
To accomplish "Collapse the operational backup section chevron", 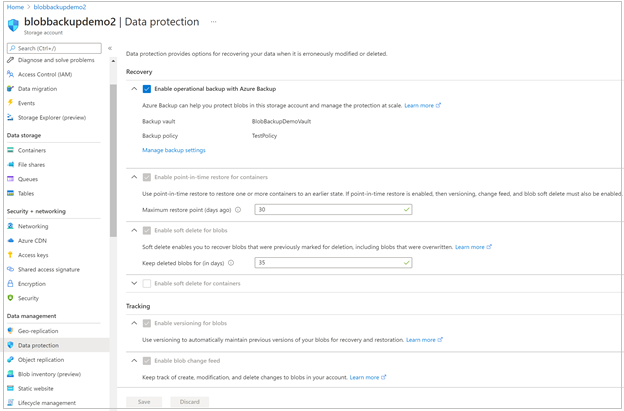I will 134,89.
